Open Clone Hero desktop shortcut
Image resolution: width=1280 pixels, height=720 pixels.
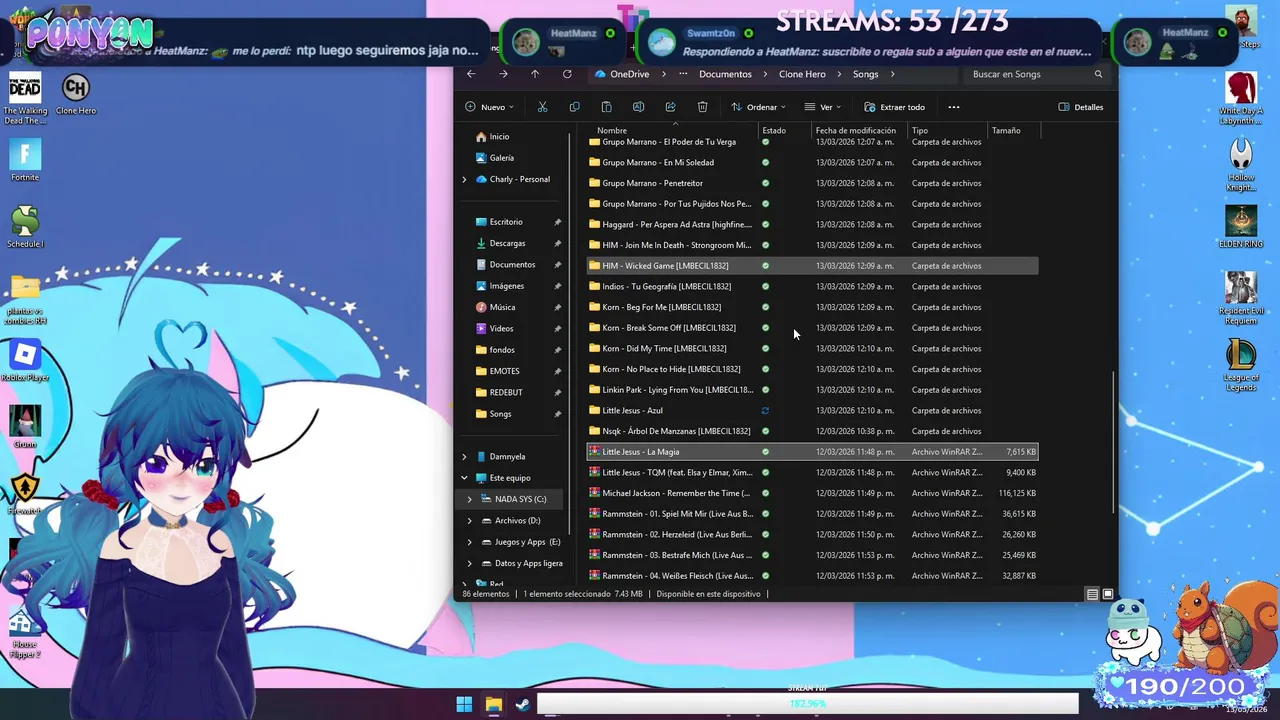76,95
